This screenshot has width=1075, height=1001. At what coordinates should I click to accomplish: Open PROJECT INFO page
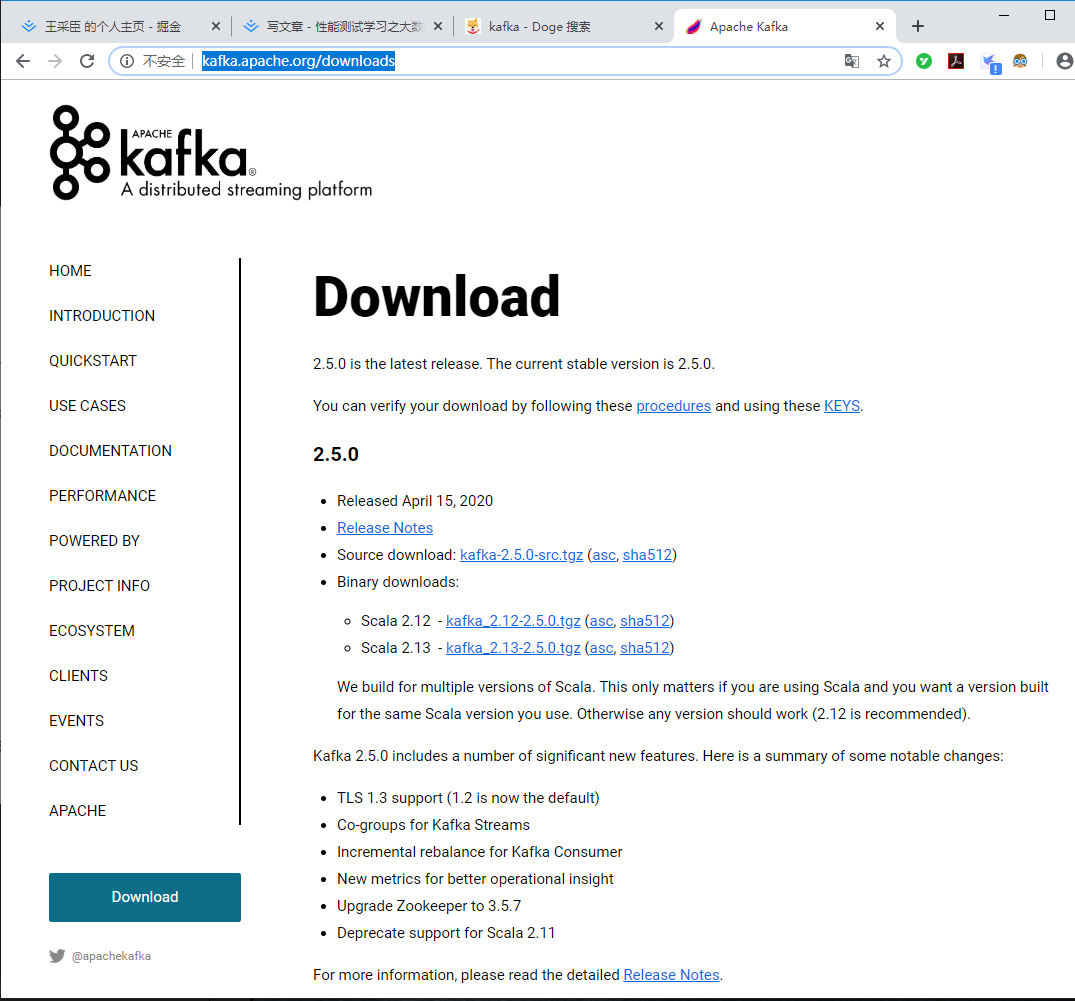tap(99, 586)
